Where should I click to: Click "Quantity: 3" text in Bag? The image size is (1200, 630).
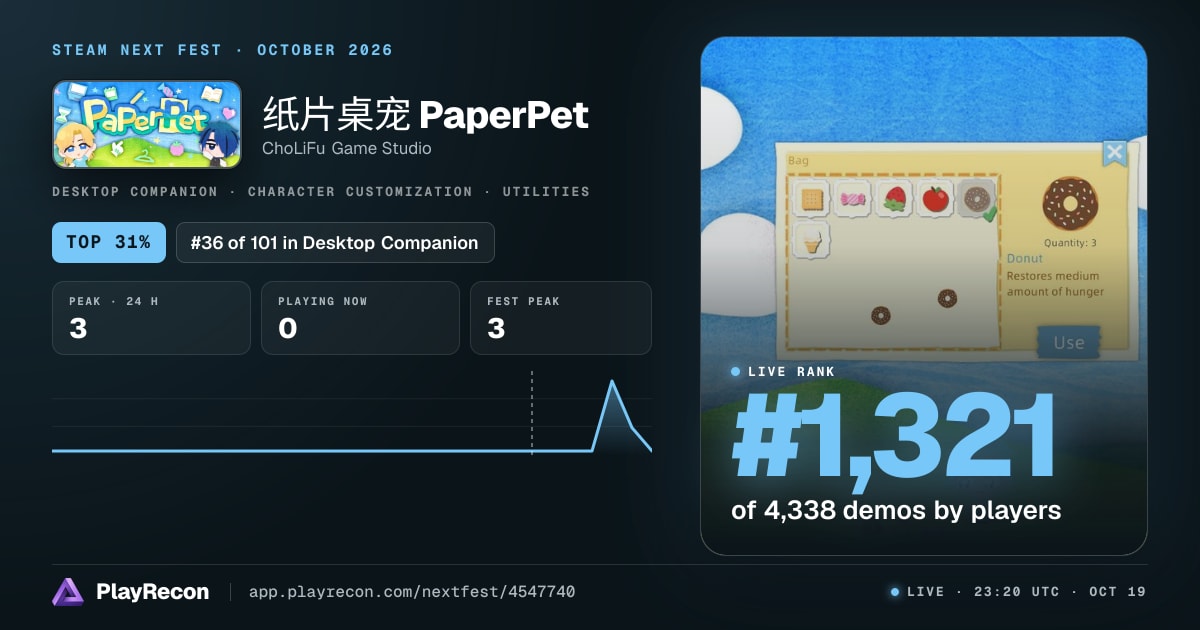pos(1070,242)
